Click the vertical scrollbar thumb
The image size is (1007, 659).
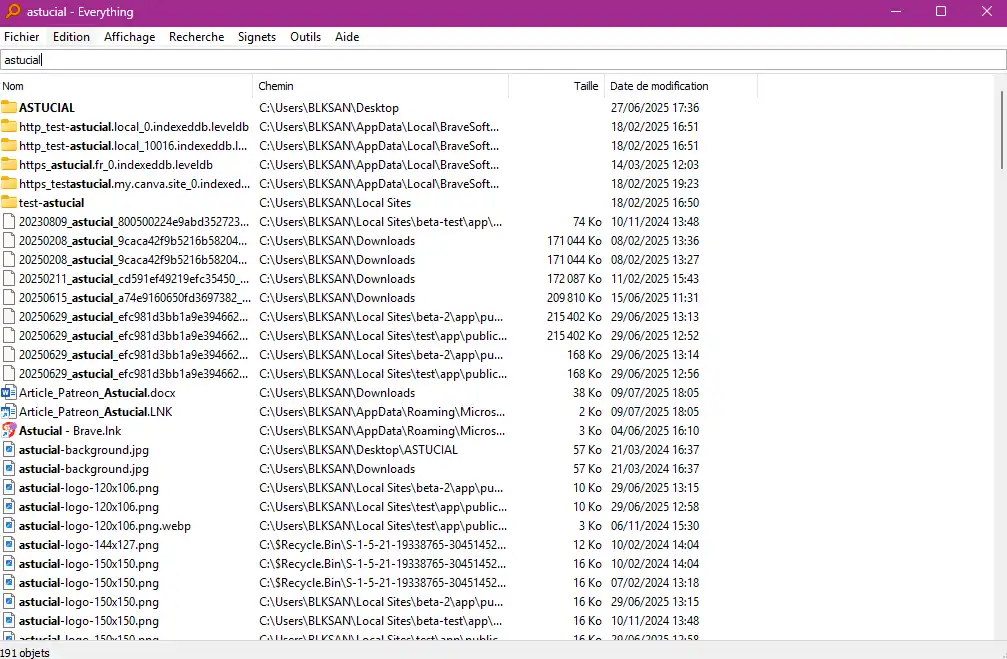pos(1002,130)
